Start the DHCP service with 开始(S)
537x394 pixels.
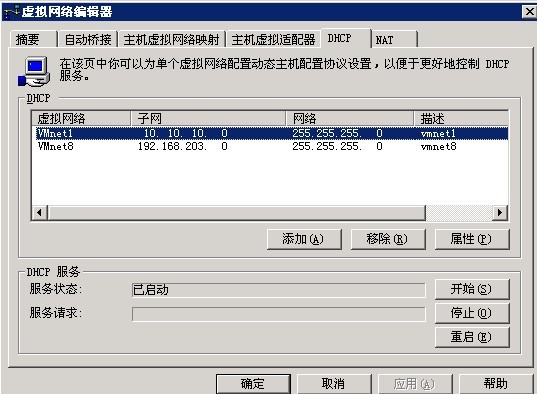click(472, 289)
